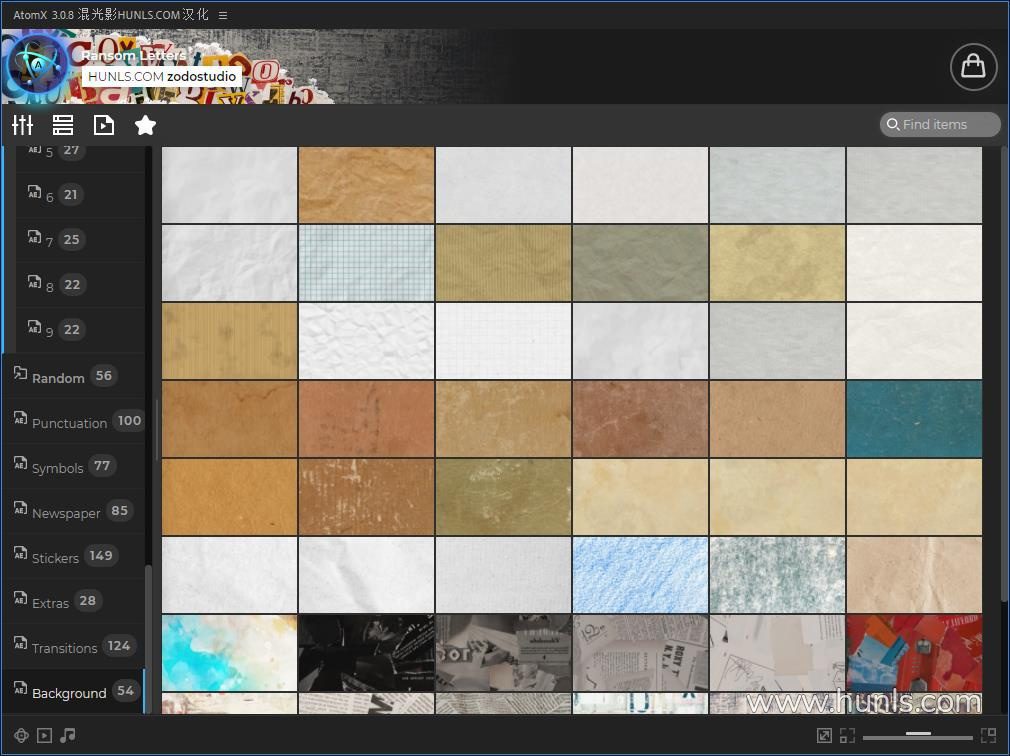This screenshot has width=1010, height=756.
Task: Select category 7 with 25 items
Action: [80, 240]
